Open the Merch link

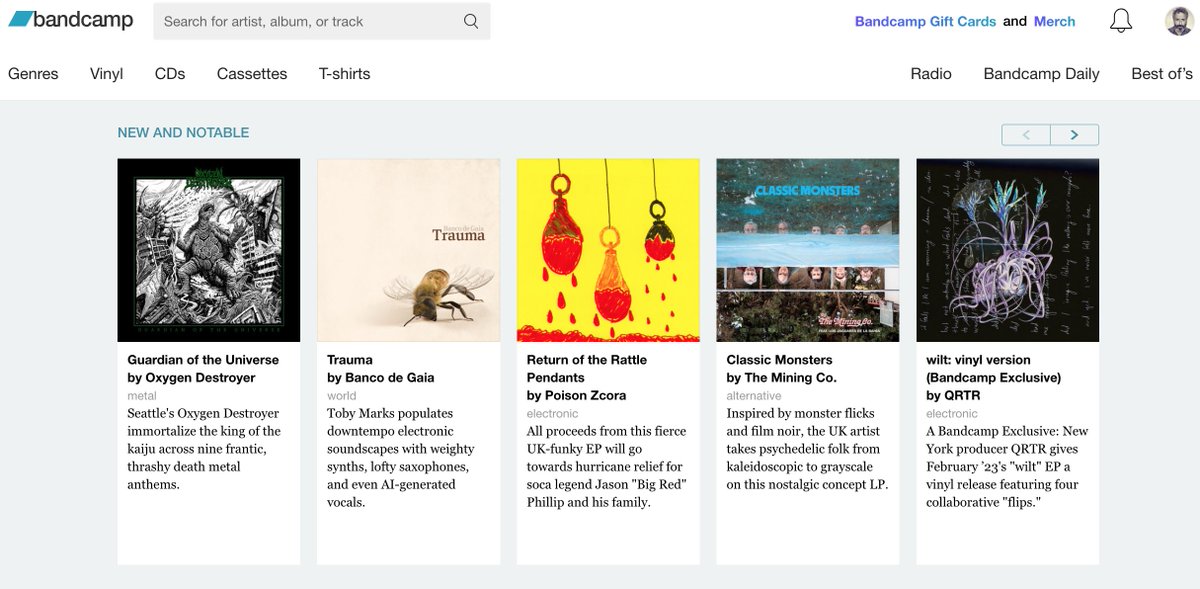tap(1054, 21)
